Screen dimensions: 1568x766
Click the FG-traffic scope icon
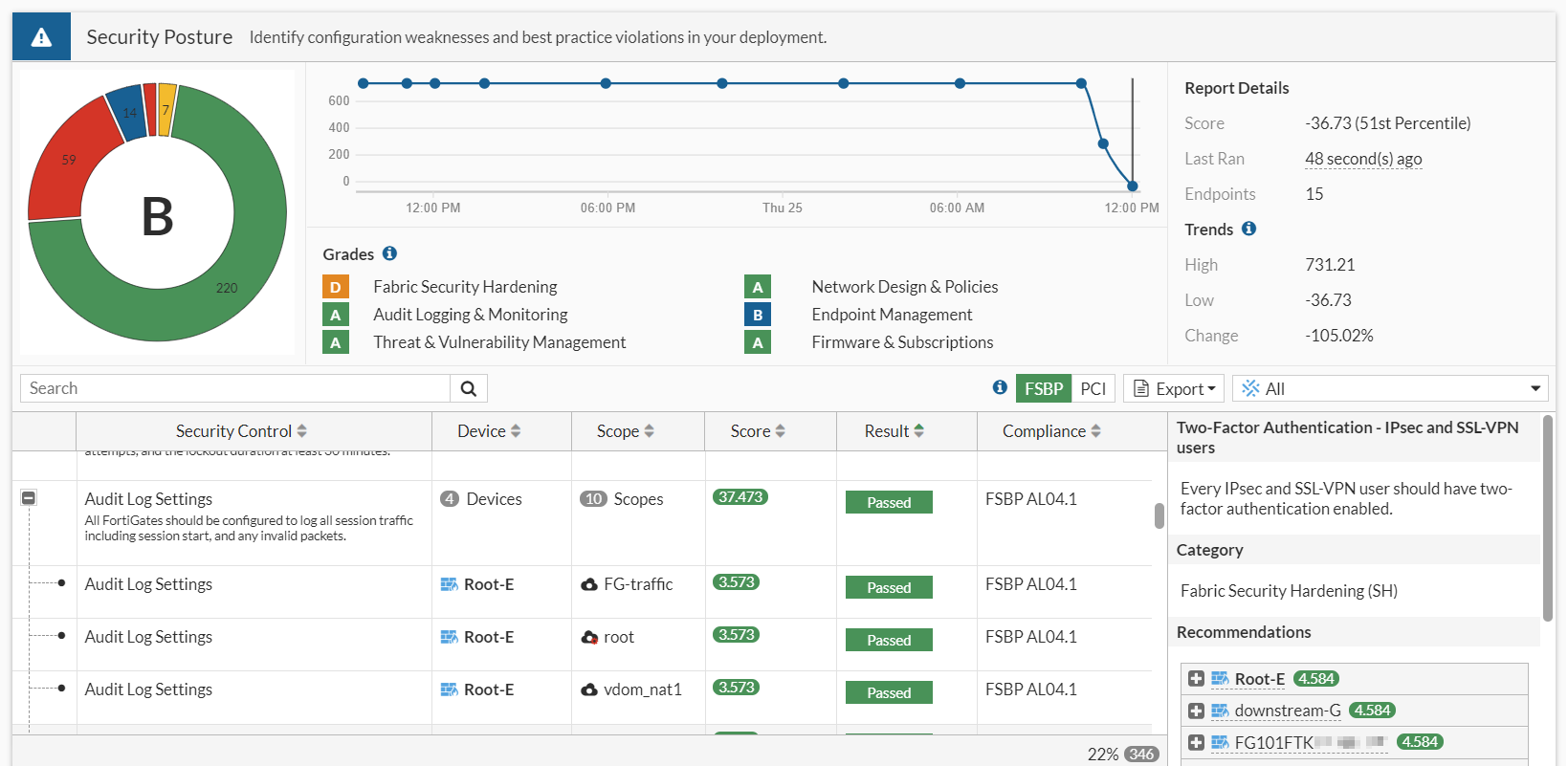(589, 584)
